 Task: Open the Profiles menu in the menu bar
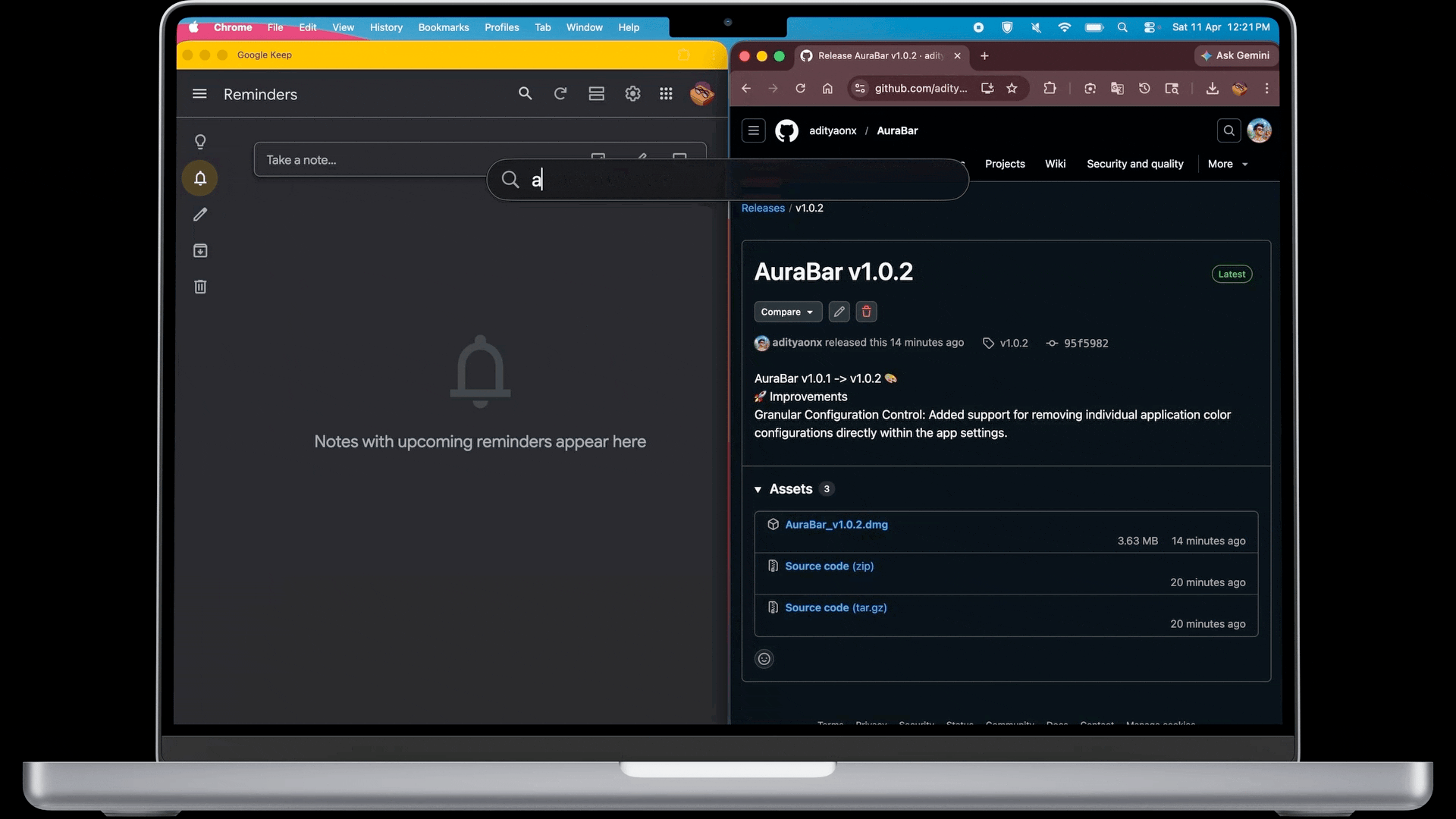502,27
